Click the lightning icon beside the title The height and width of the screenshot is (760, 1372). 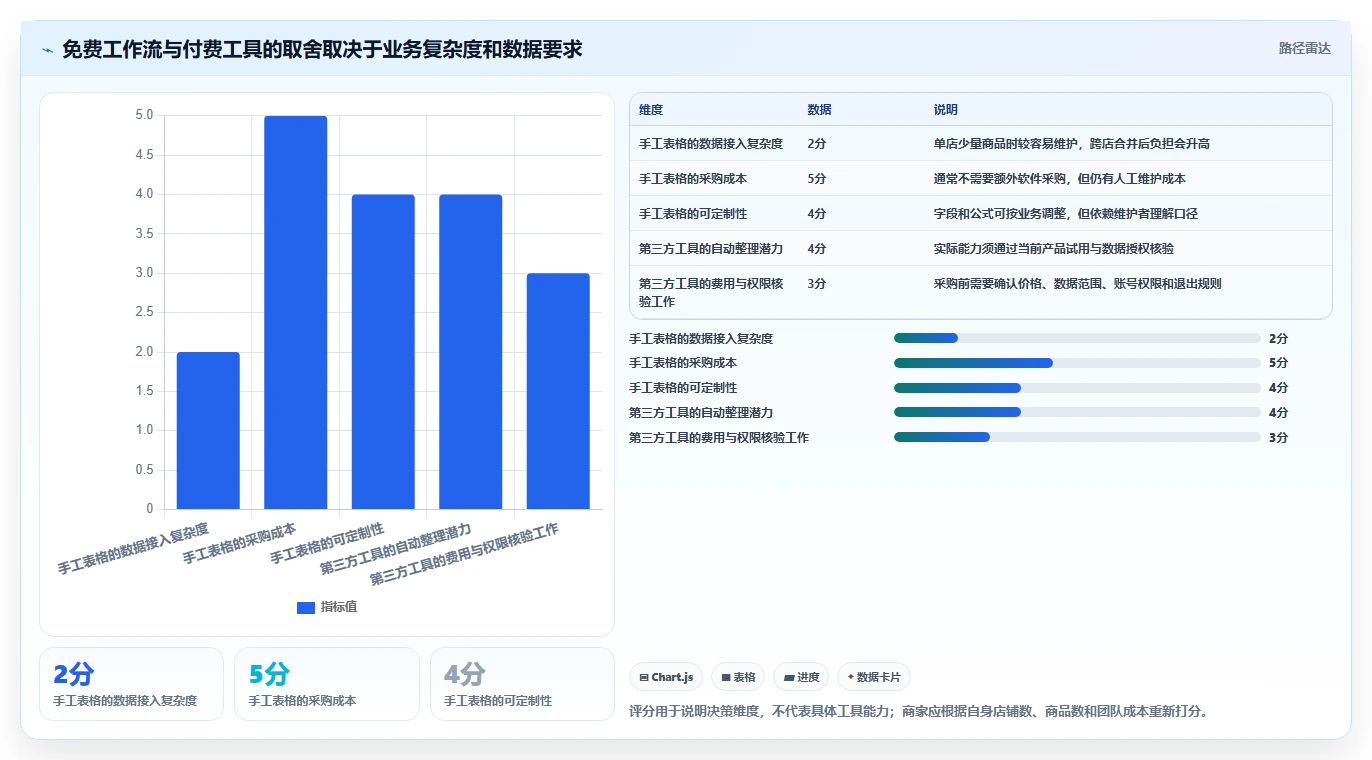click(47, 49)
